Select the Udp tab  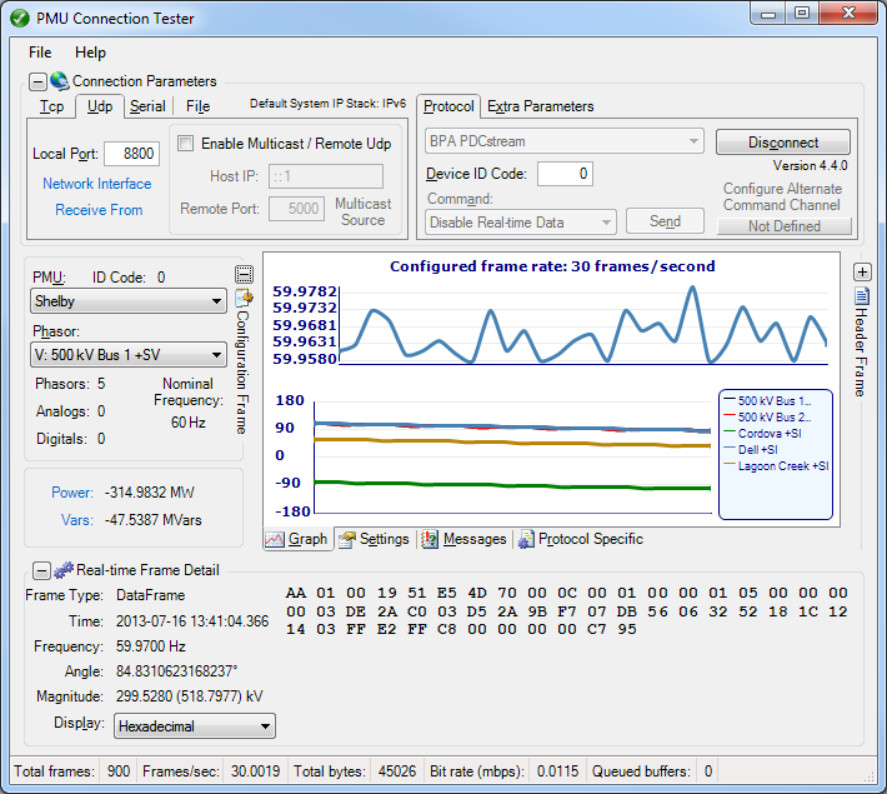click(x=100, y=106)
